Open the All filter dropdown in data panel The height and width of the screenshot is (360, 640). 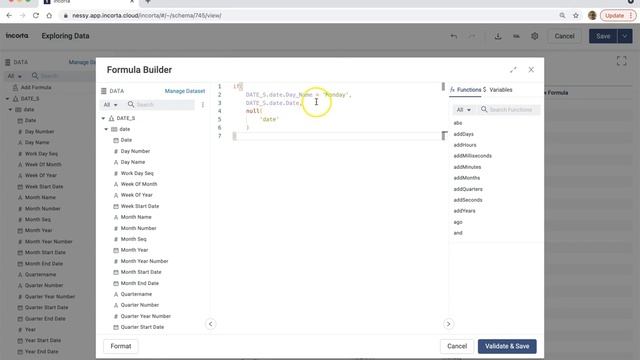click(110, 105)
